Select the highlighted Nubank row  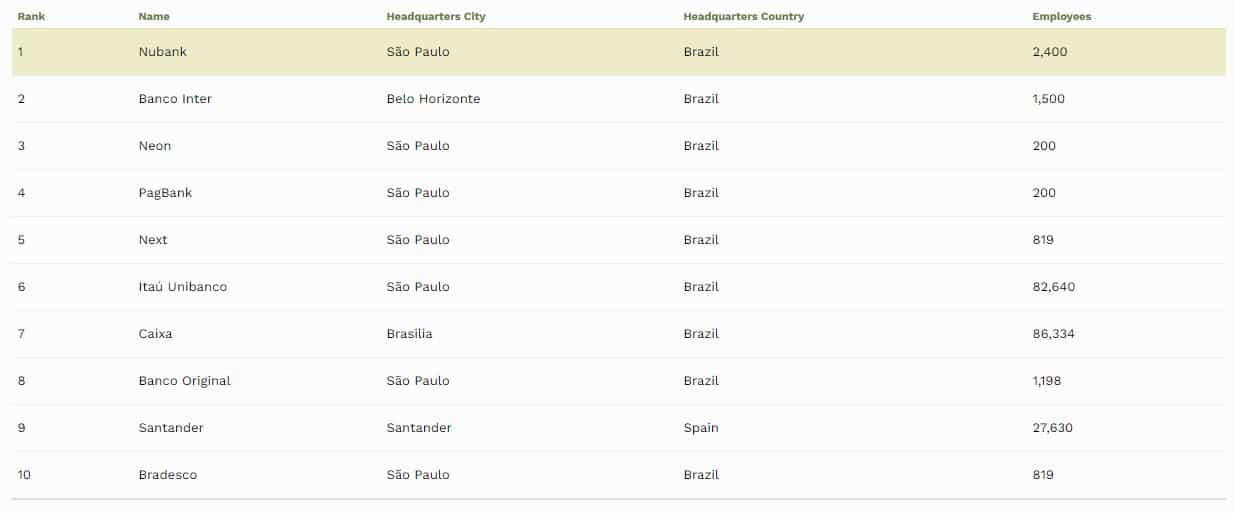coord(618,52)
